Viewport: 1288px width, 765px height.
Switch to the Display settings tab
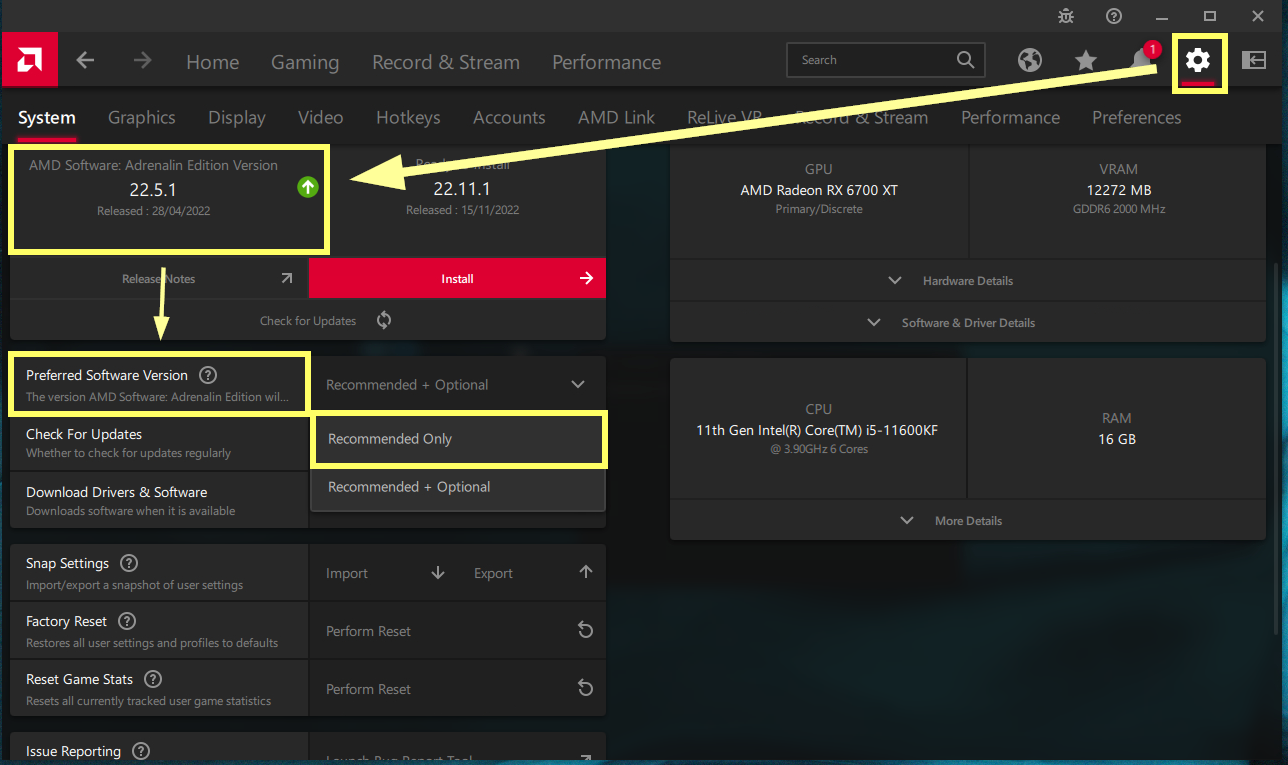[237, 118]
